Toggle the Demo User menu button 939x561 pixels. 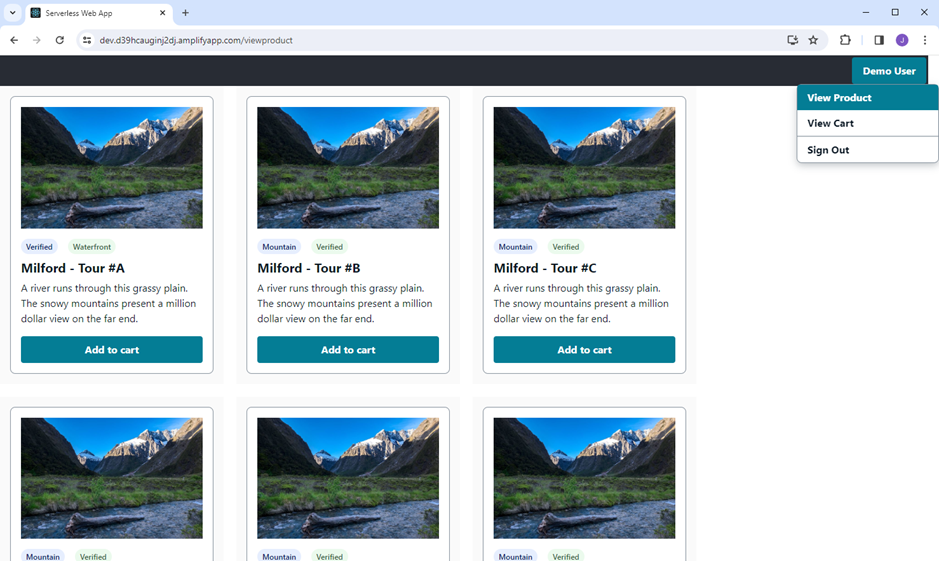pyautogui.click(x=889, y=71)
